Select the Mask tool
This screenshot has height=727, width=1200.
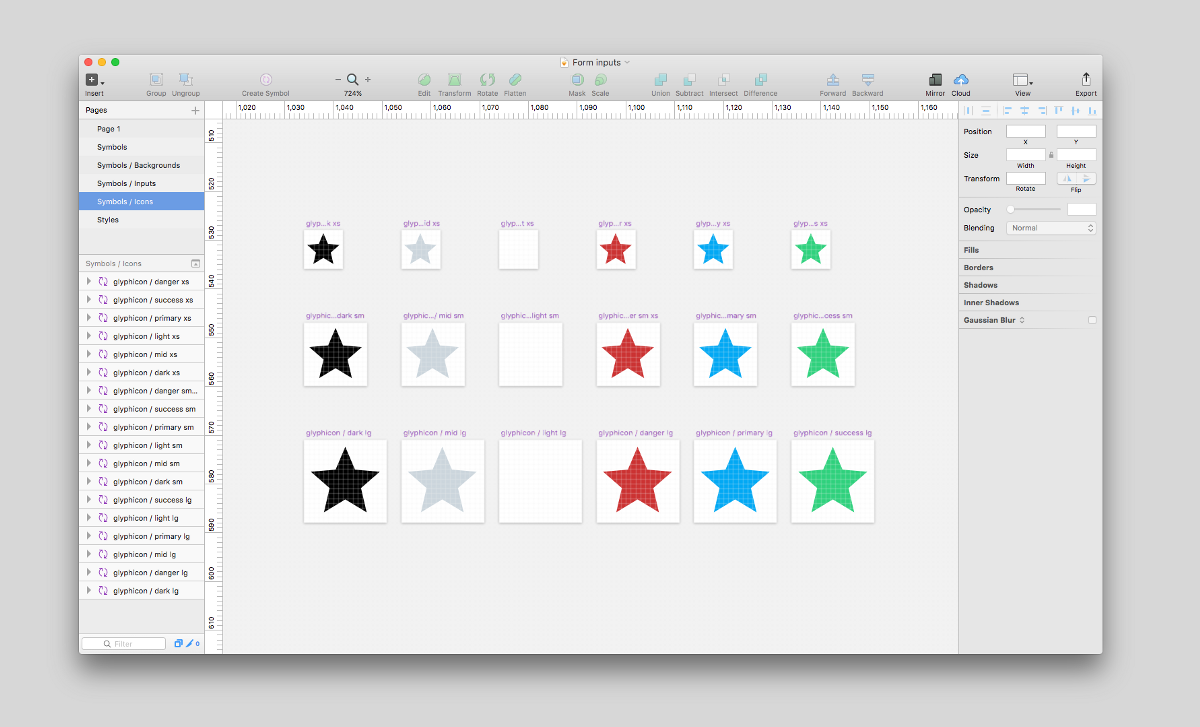click(x=577, y=80)
